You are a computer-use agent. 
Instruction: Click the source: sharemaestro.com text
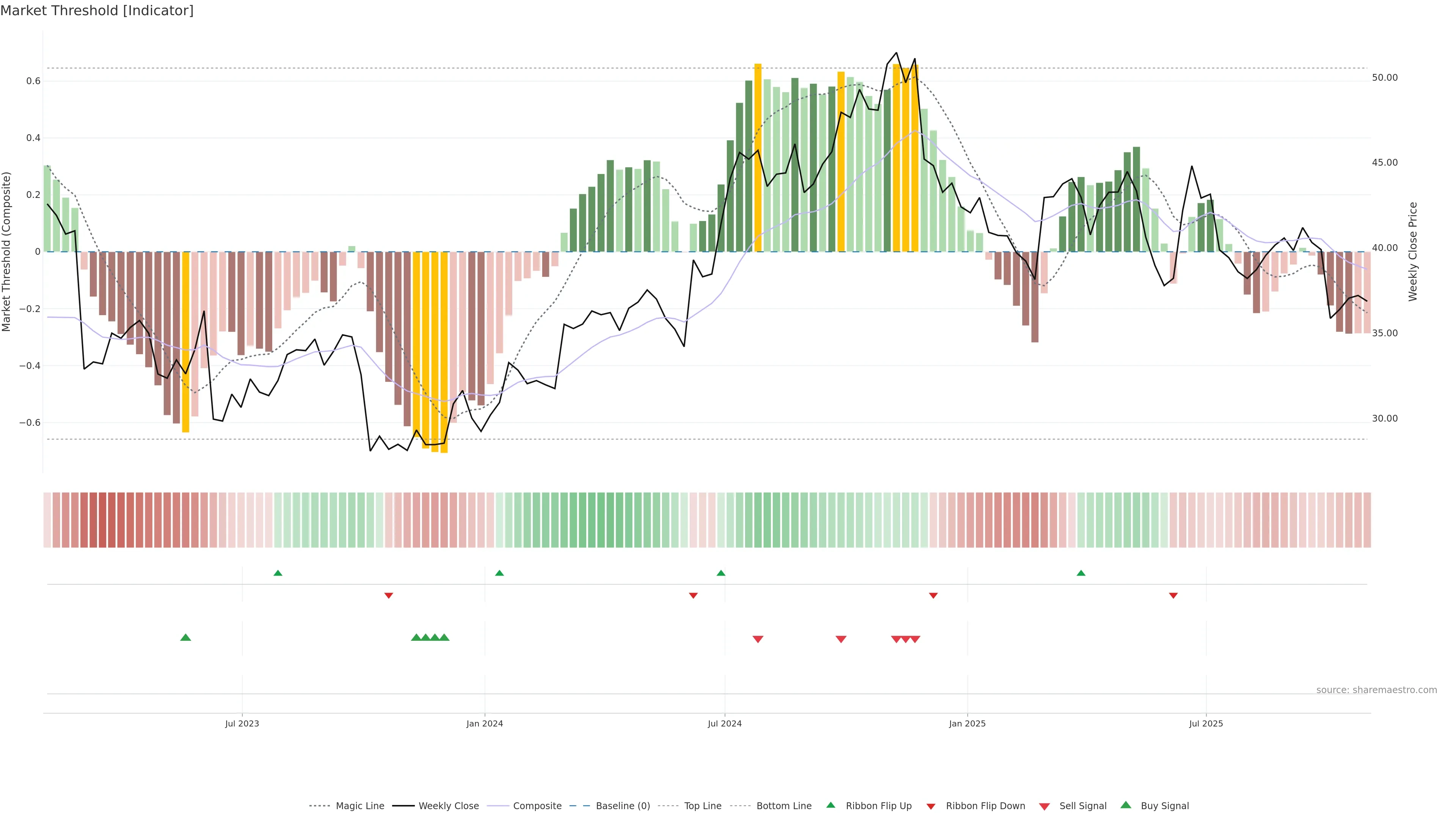pos(1376,690)
